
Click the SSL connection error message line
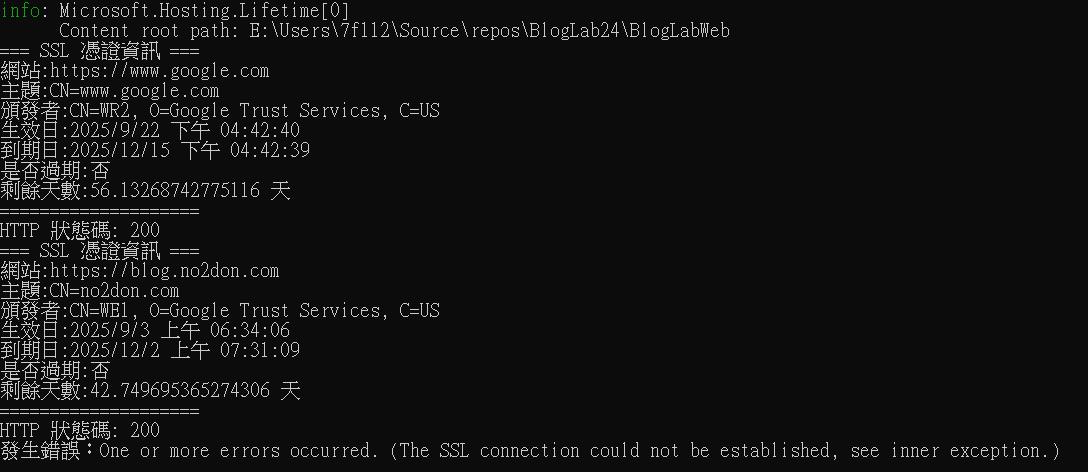(x=529, y=451)
